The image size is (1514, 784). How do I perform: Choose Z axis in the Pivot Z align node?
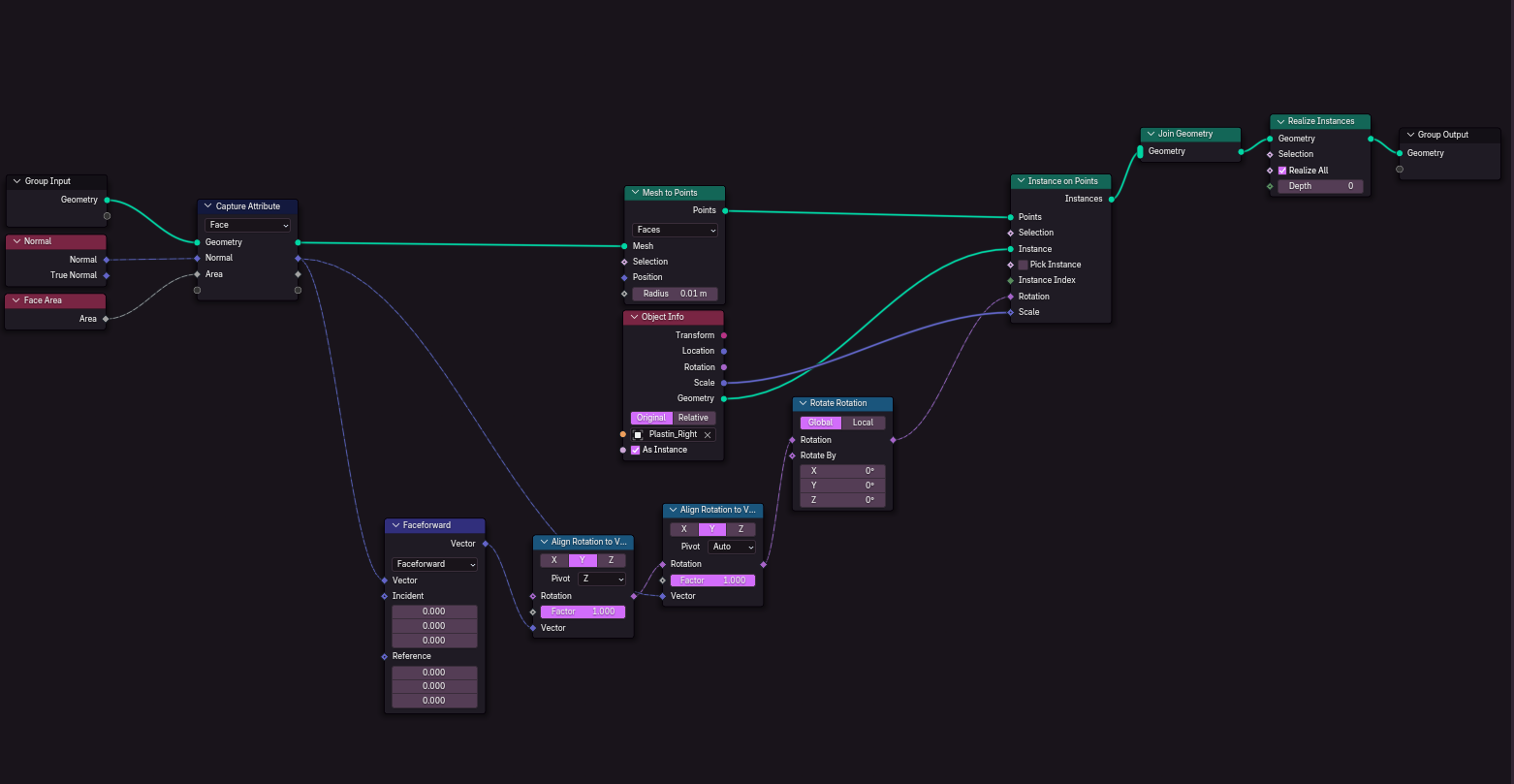click(x=611, y=560)
